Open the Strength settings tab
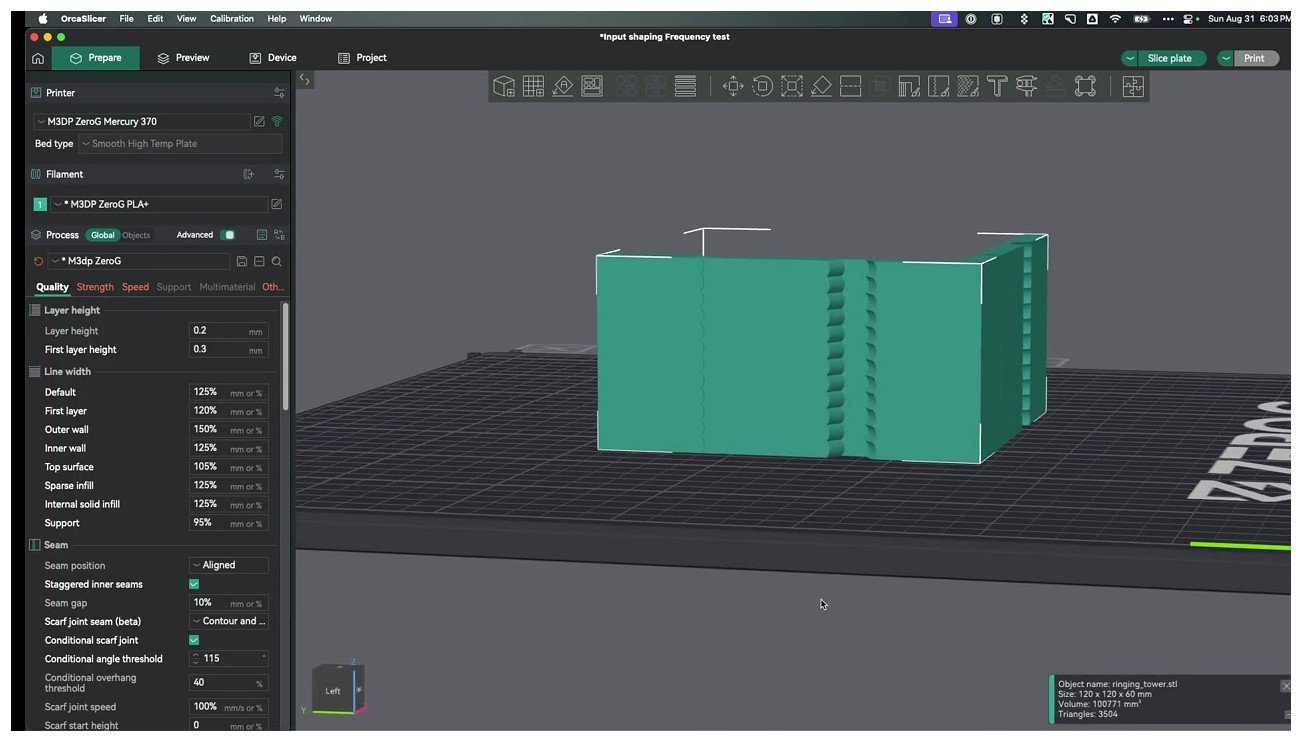Viewport: 1302px width, 742px height. point(95,287)
